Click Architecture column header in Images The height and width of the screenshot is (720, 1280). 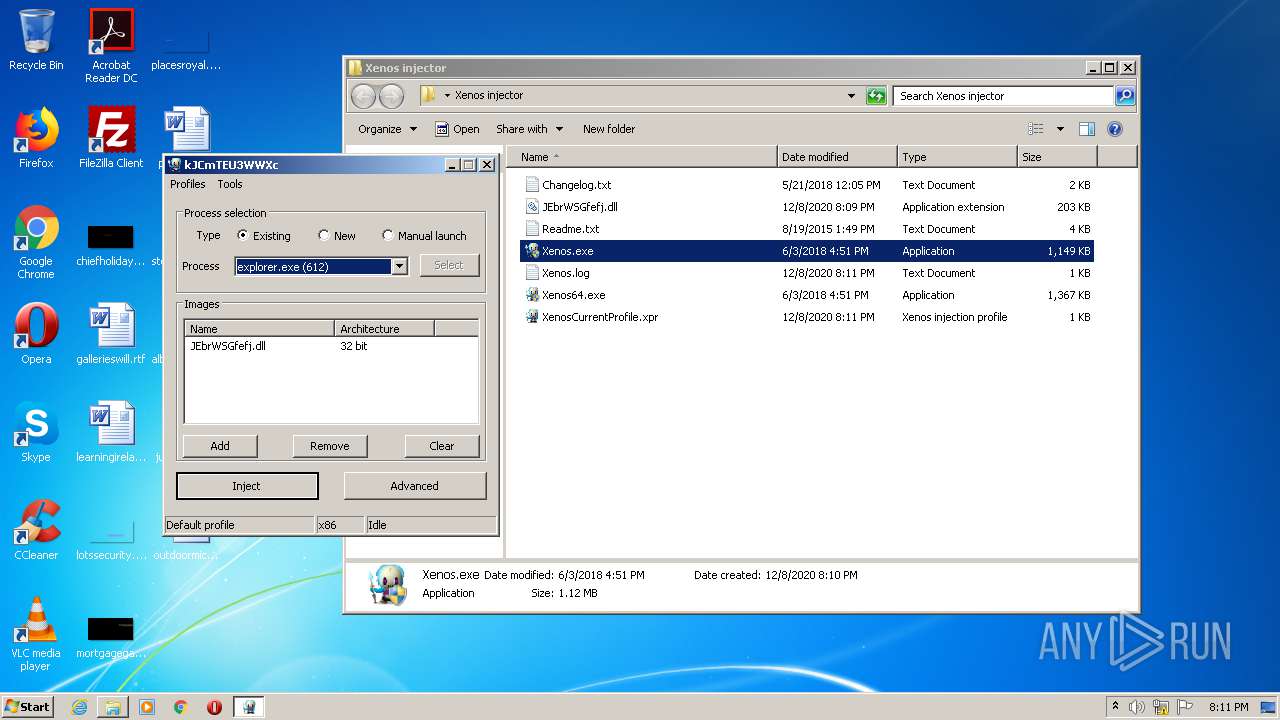tap(384, 328)
